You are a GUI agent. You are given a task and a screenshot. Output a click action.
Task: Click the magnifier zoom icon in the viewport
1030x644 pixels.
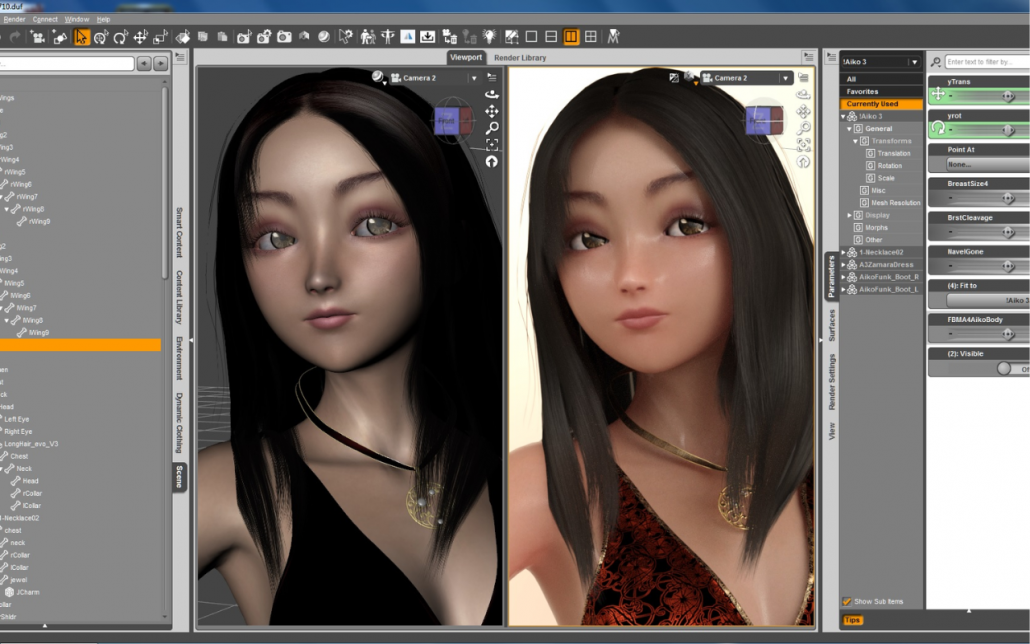[x=490, y=128]
